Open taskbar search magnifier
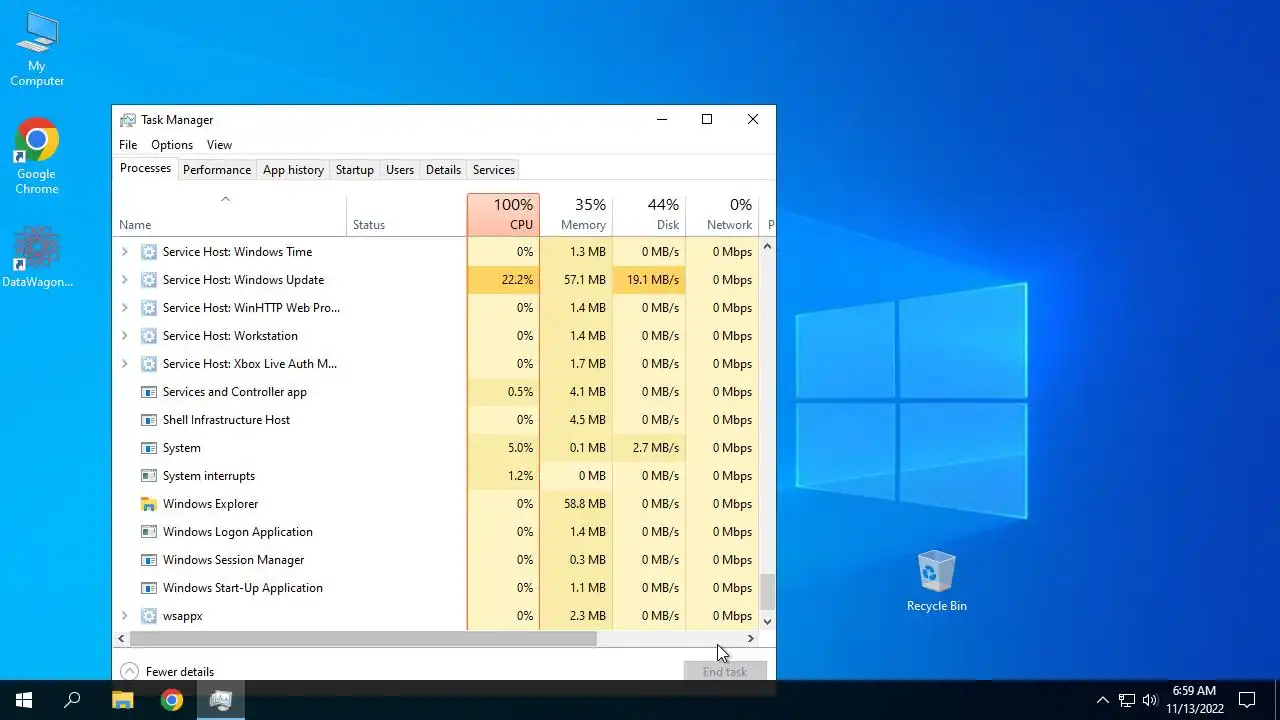Screen dimensions: 1280x720 point(72,700)
